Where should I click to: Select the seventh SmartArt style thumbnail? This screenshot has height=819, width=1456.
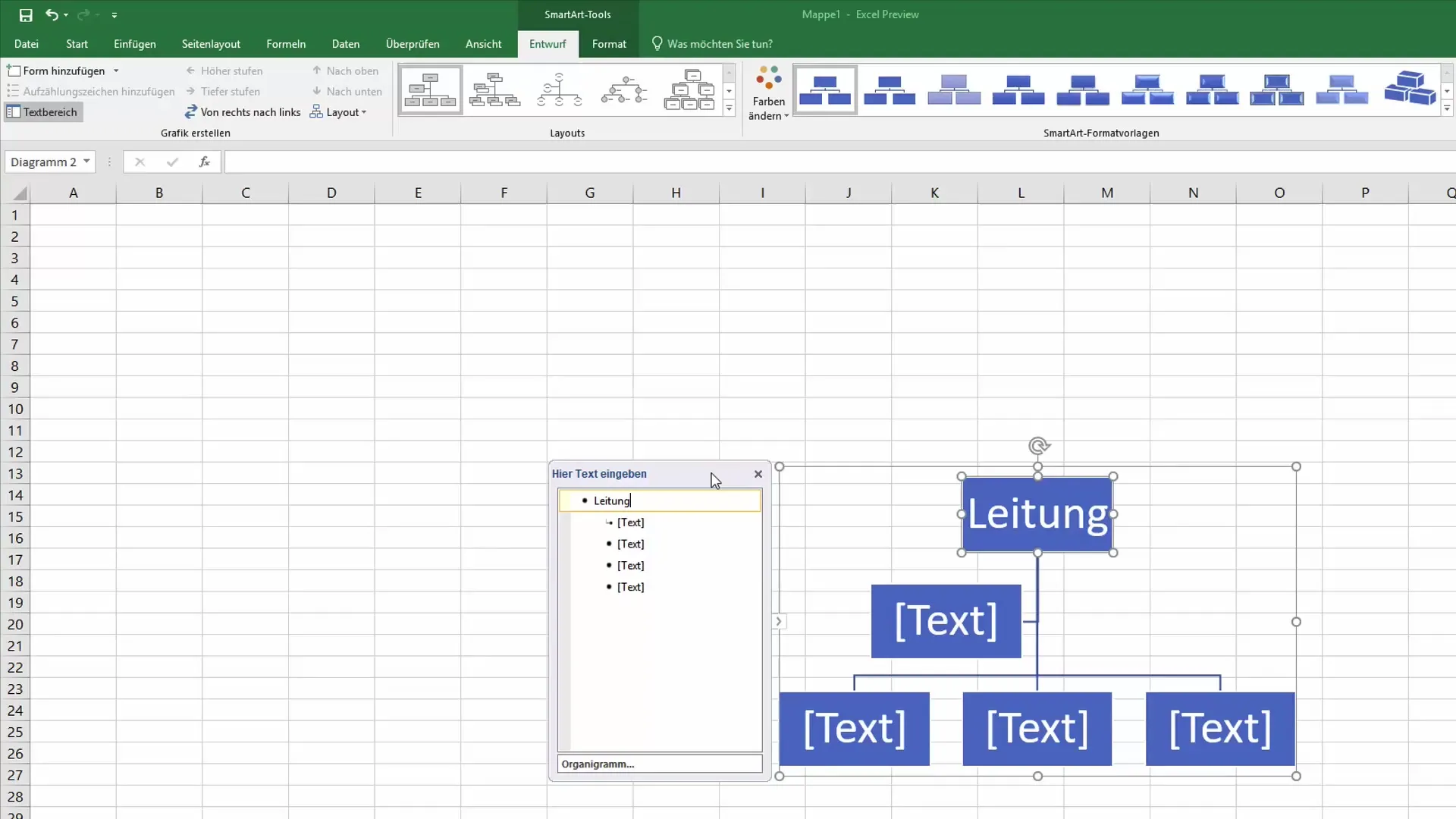[x=1213, y=90]
